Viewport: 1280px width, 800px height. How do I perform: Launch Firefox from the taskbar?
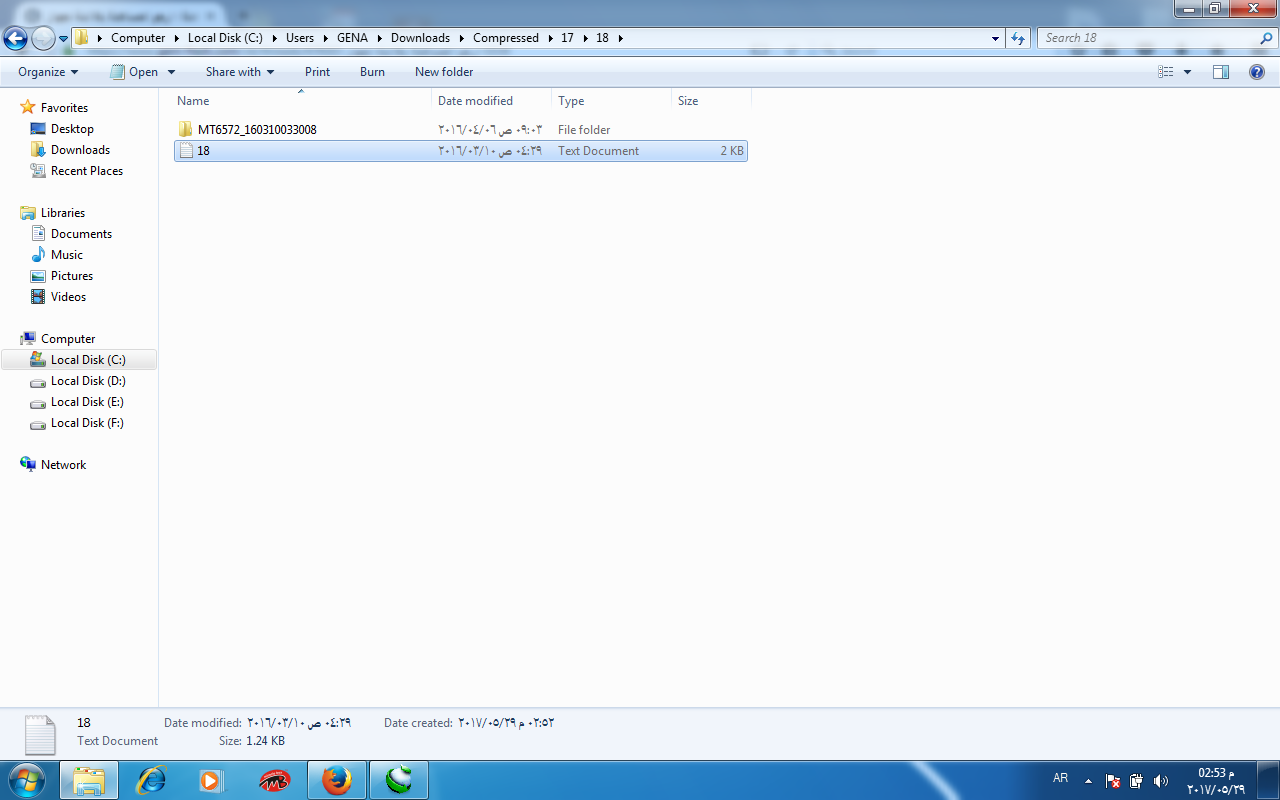pos(337,780)
